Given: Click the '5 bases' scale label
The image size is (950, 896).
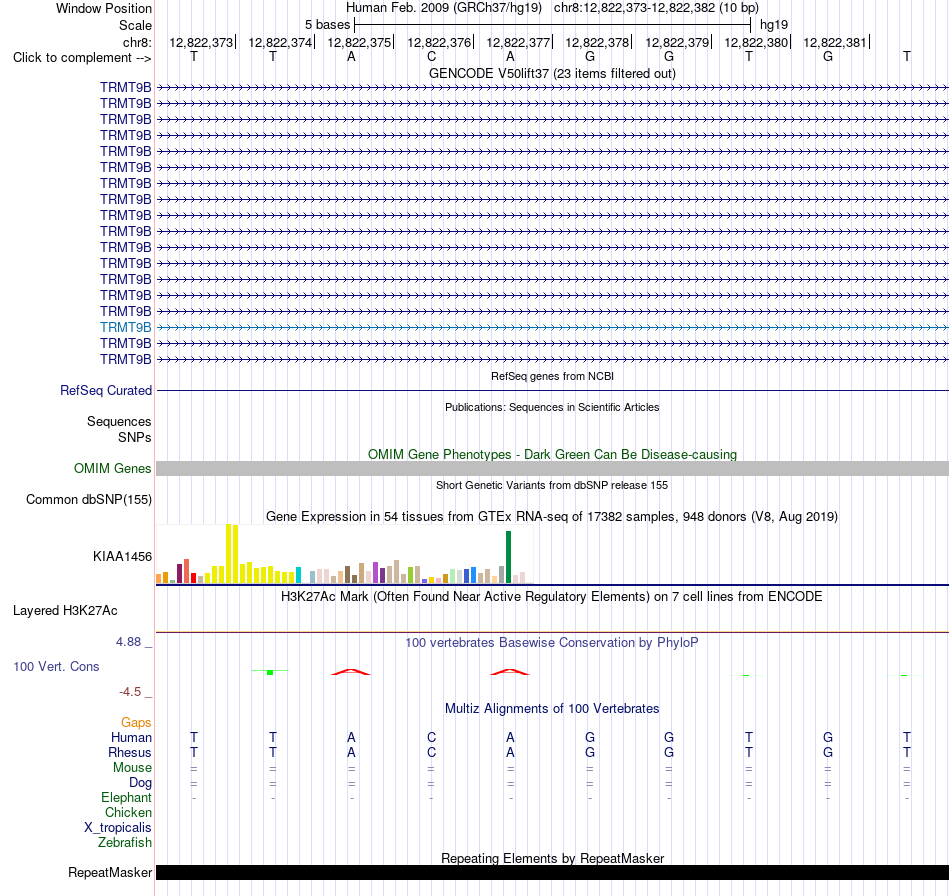Looking at the screenshot, I should click(x=327, y=25).
